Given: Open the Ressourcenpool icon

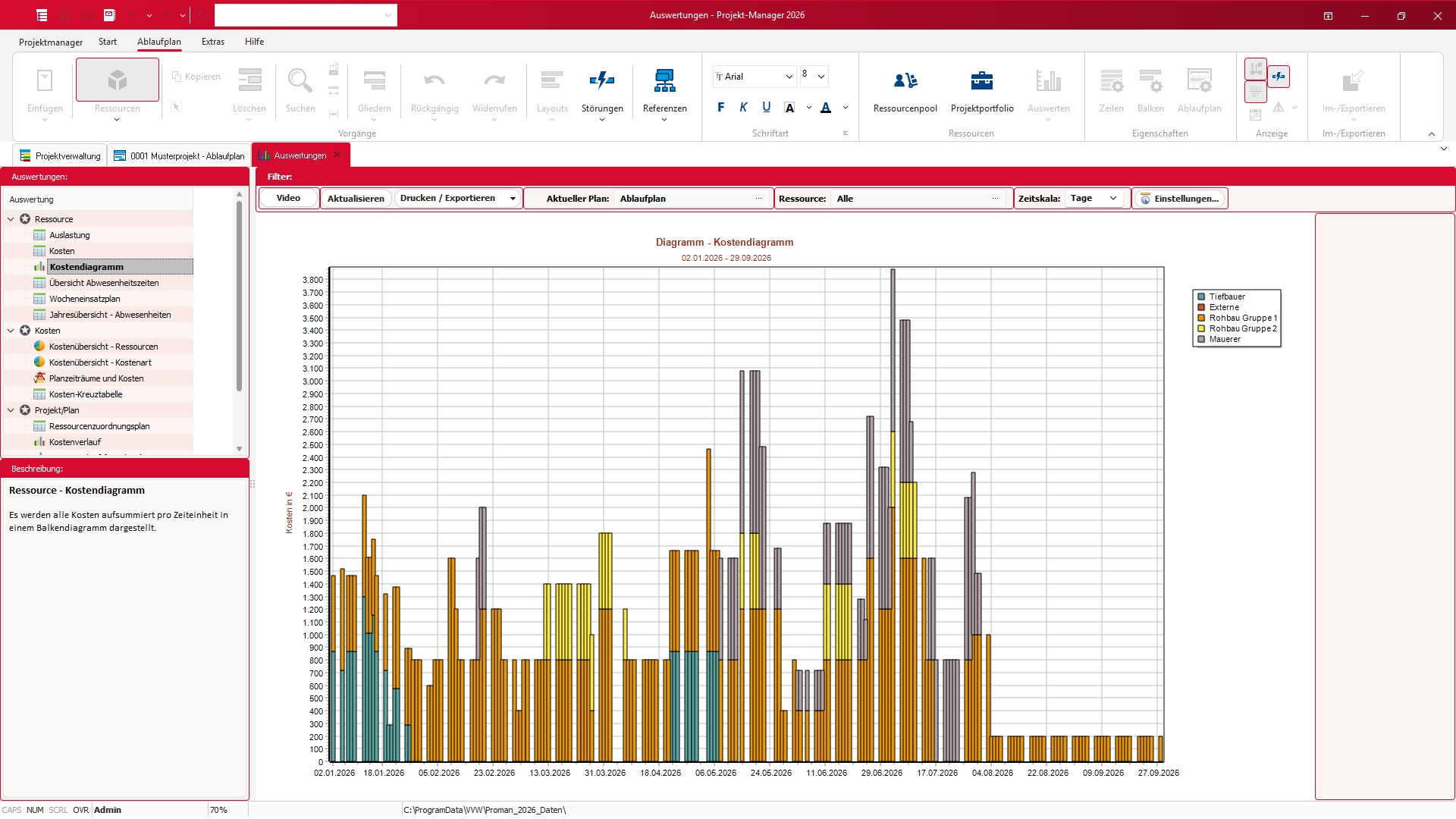Looking at the screenshot, I should click(905, 81).
